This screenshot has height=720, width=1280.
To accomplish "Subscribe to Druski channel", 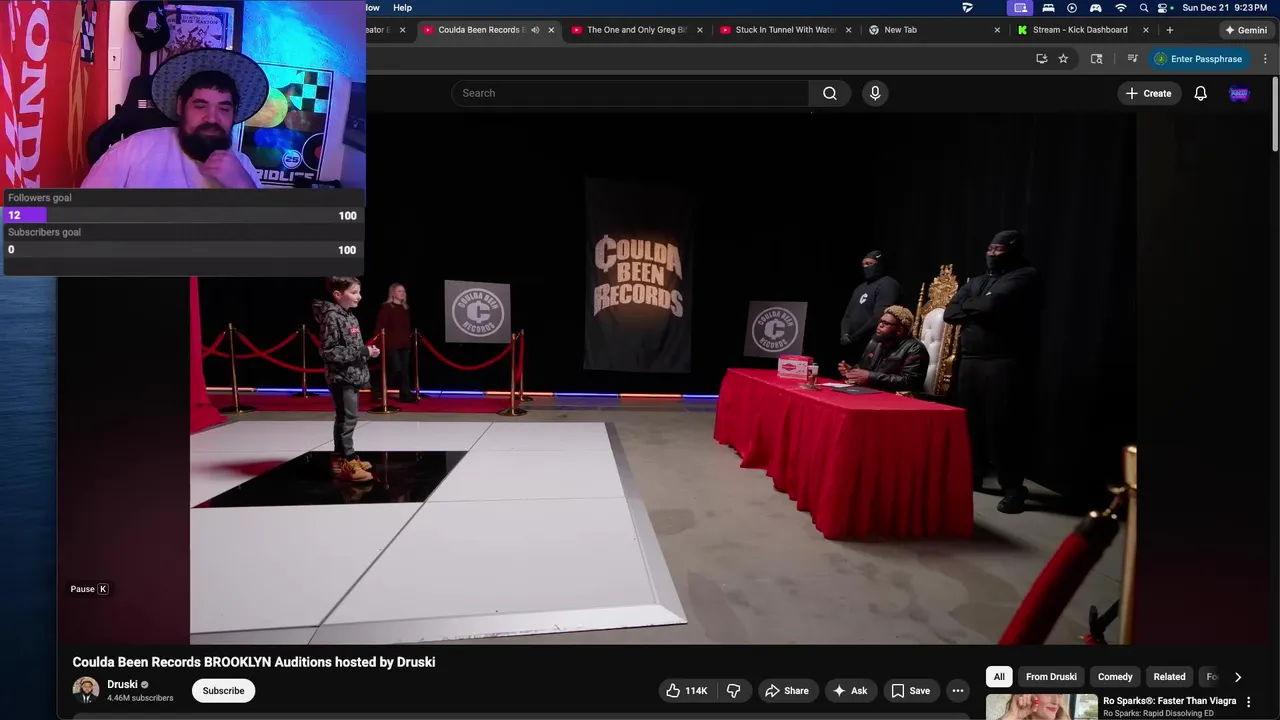I will (223, 691).
